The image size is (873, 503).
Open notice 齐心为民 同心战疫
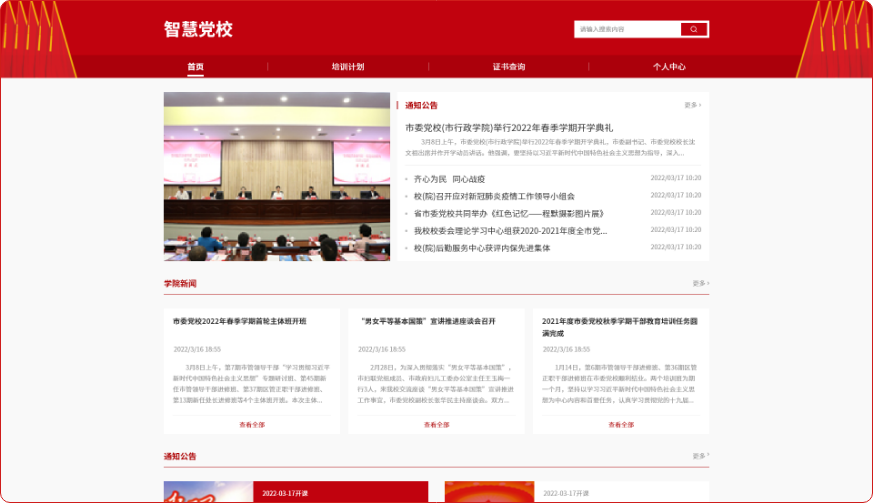tap(449, 179)
